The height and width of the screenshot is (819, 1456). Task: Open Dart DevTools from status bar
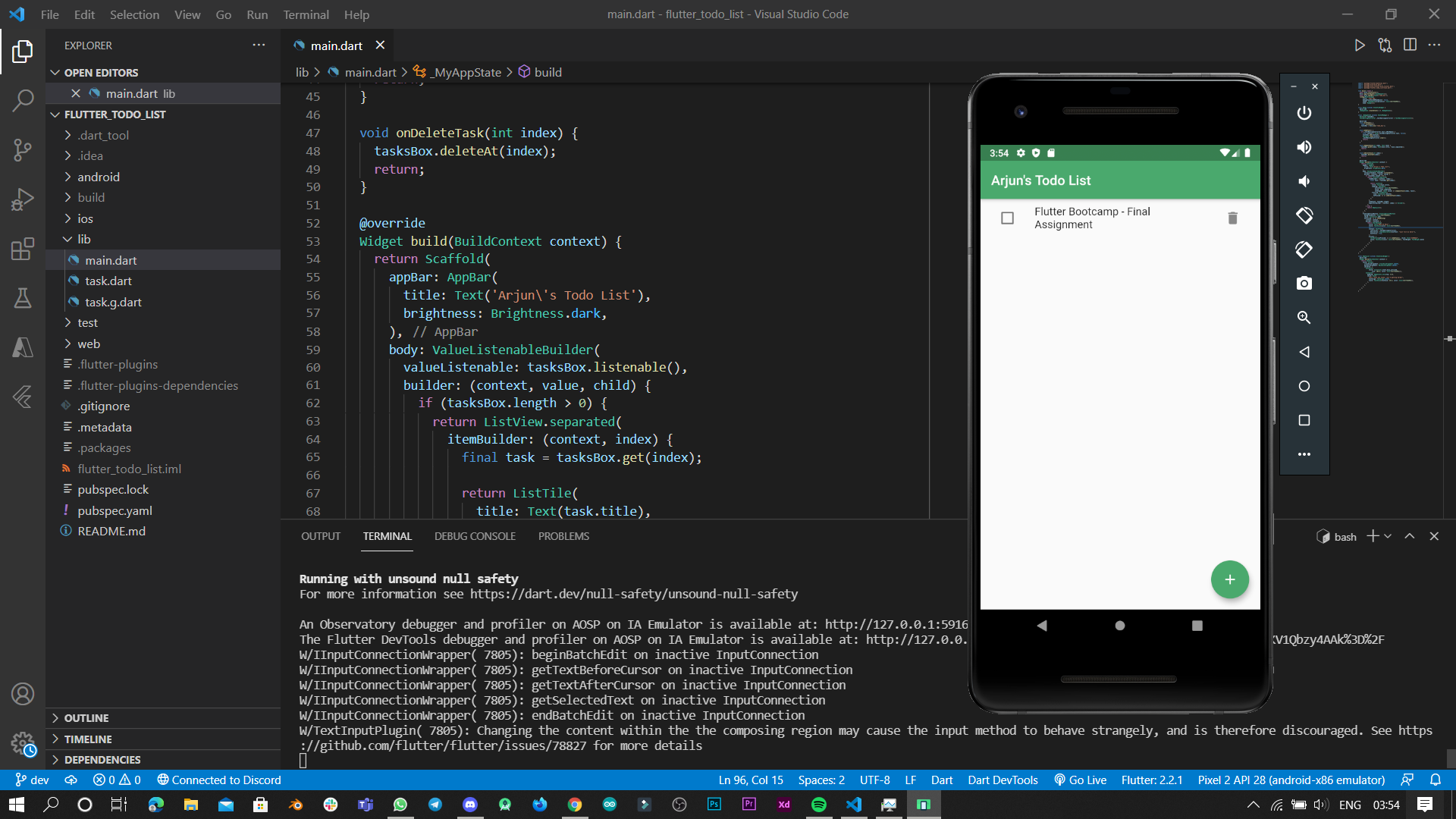pyautogui.click(x=1003, y=780)
